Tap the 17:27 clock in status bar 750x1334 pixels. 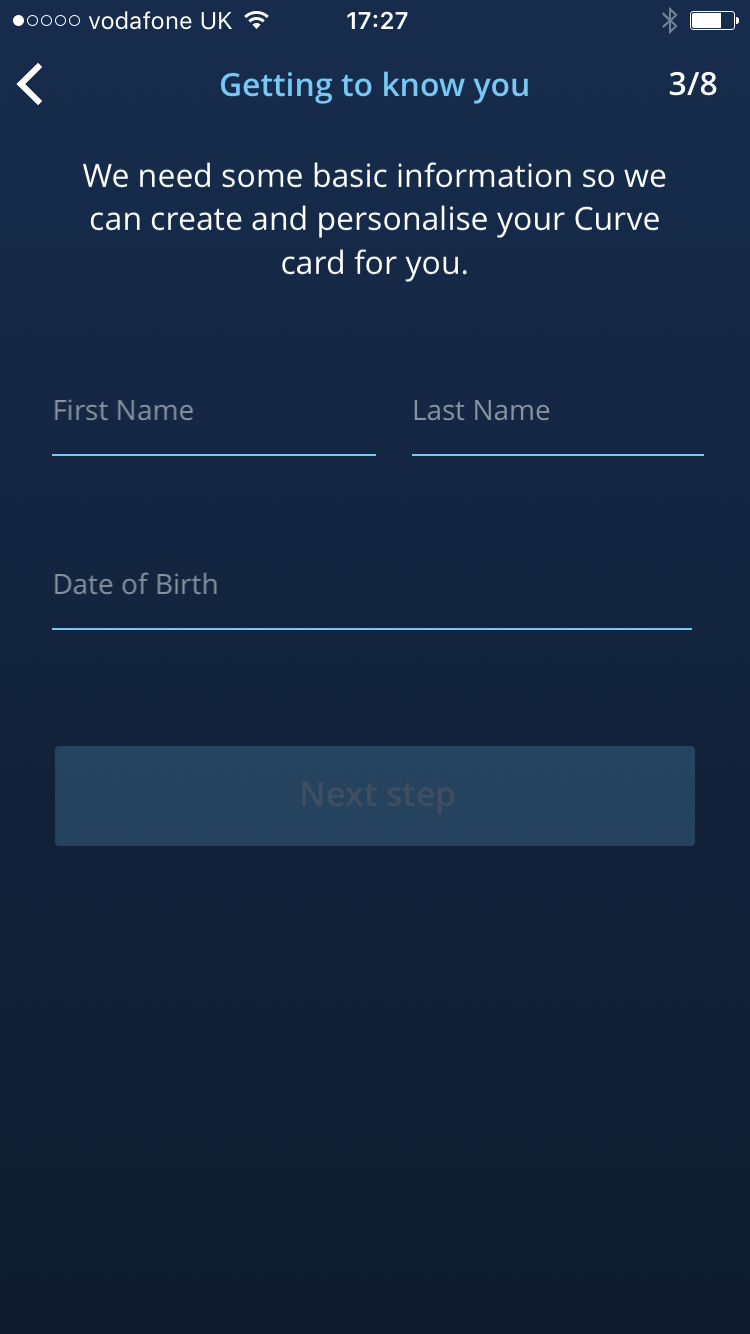[376, 21]
